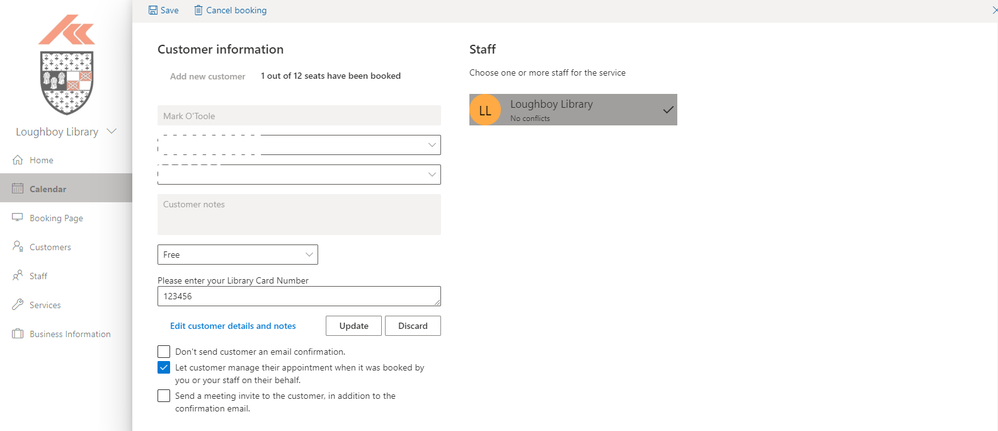Click the Booking Page monitor icon
Image resolution: width=998 pixels, height=431 pixels.
click(18, 218)
